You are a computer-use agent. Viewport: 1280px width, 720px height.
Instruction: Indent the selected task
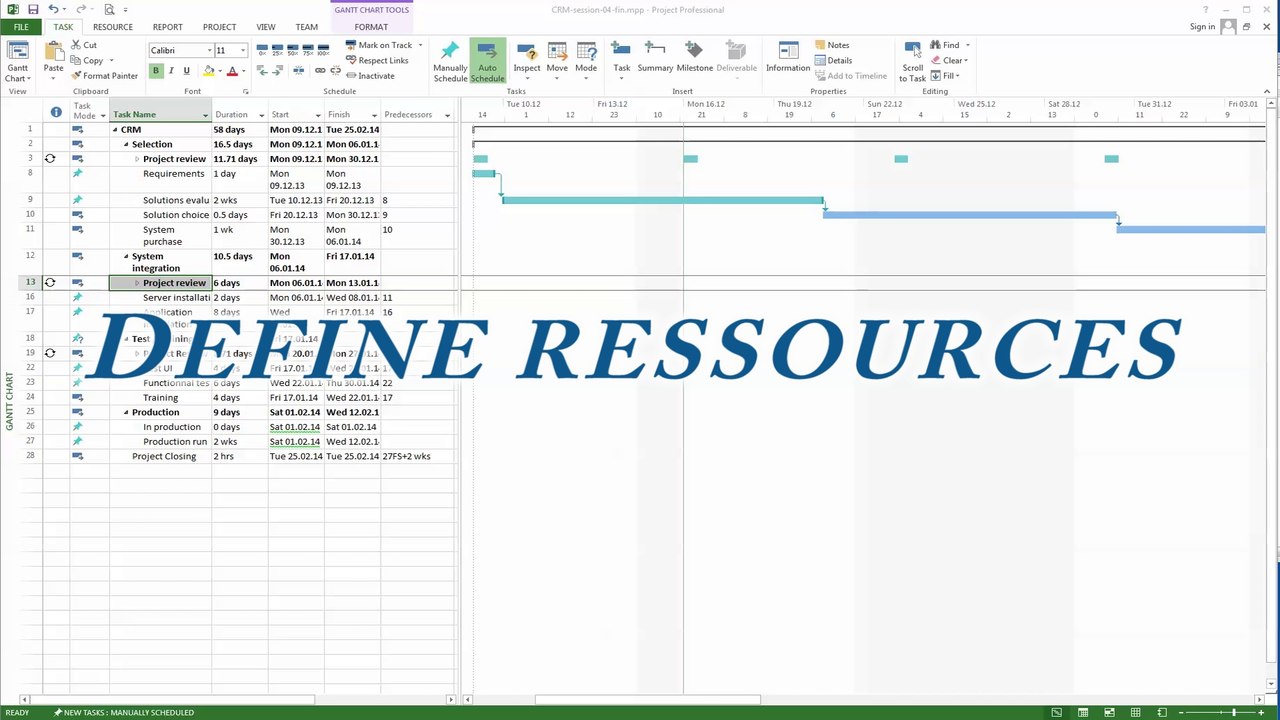pos(277,71)
